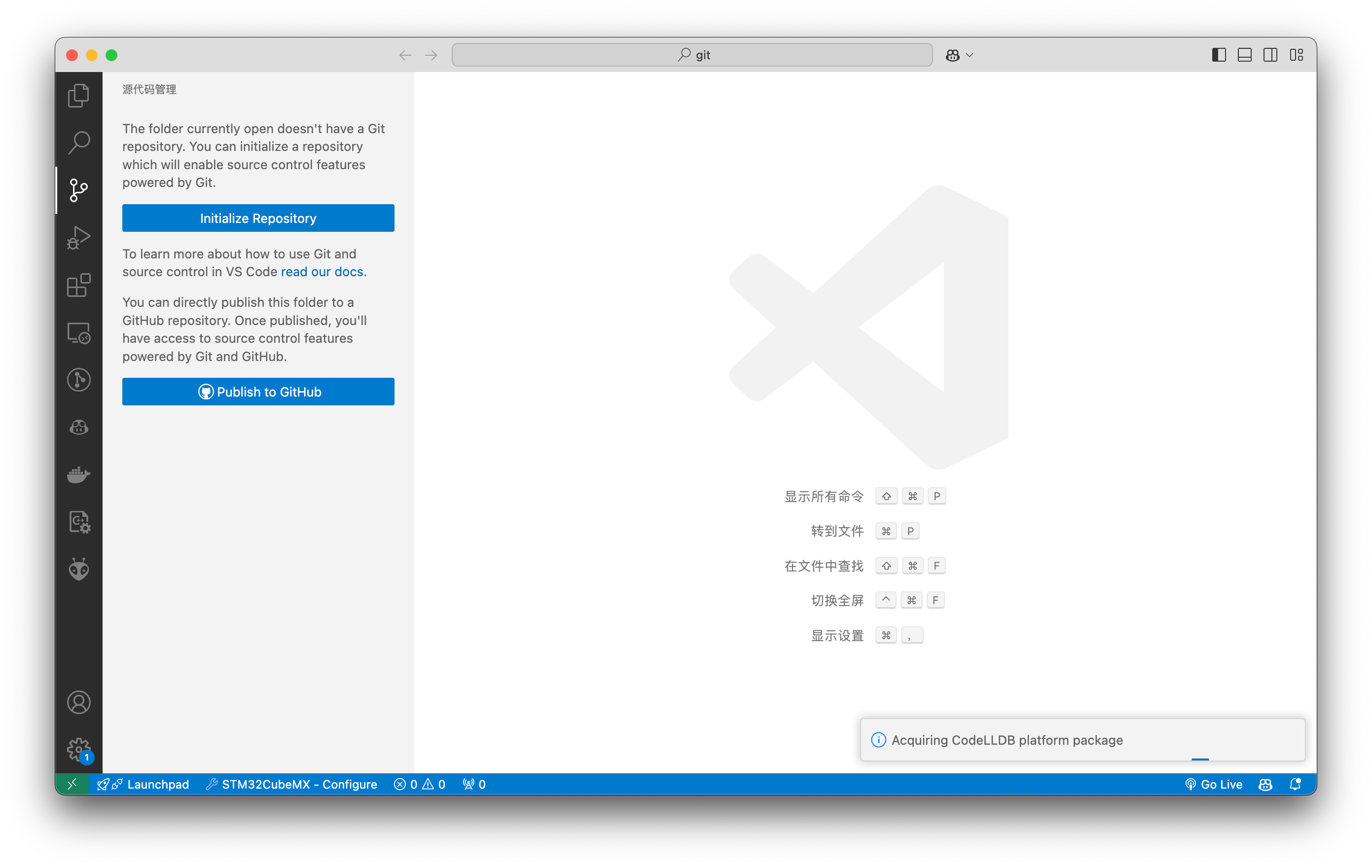The width and height of the screenshot is (1372, 868).
Task: Open errors and warnings count in status bar
Action: tap(419, 784)
